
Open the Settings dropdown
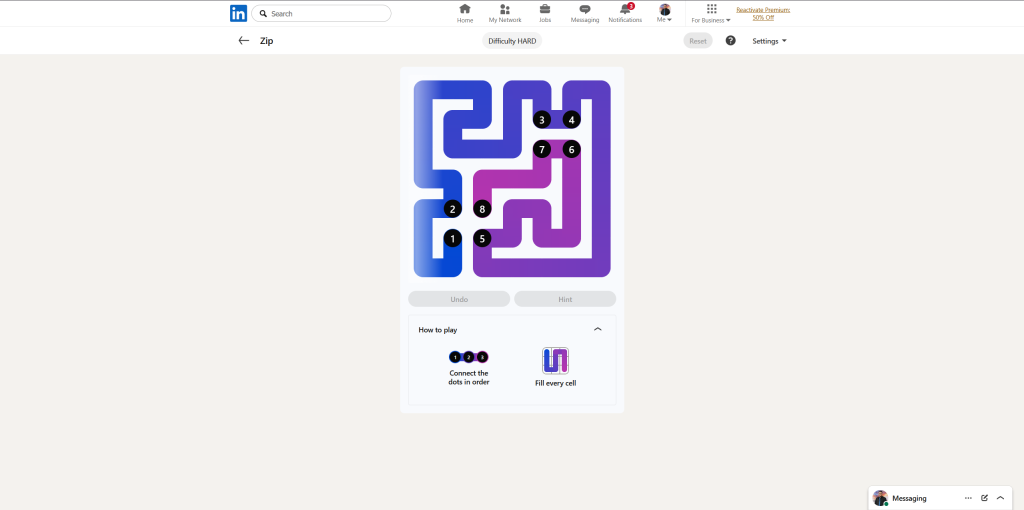769,41
